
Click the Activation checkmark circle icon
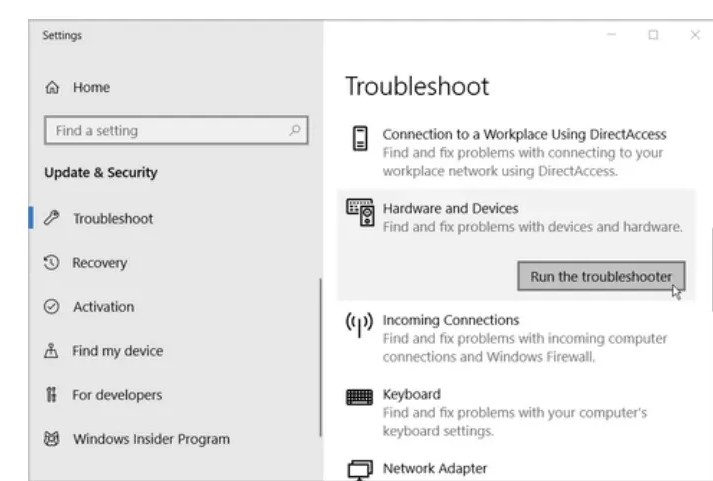coord(51,306)
